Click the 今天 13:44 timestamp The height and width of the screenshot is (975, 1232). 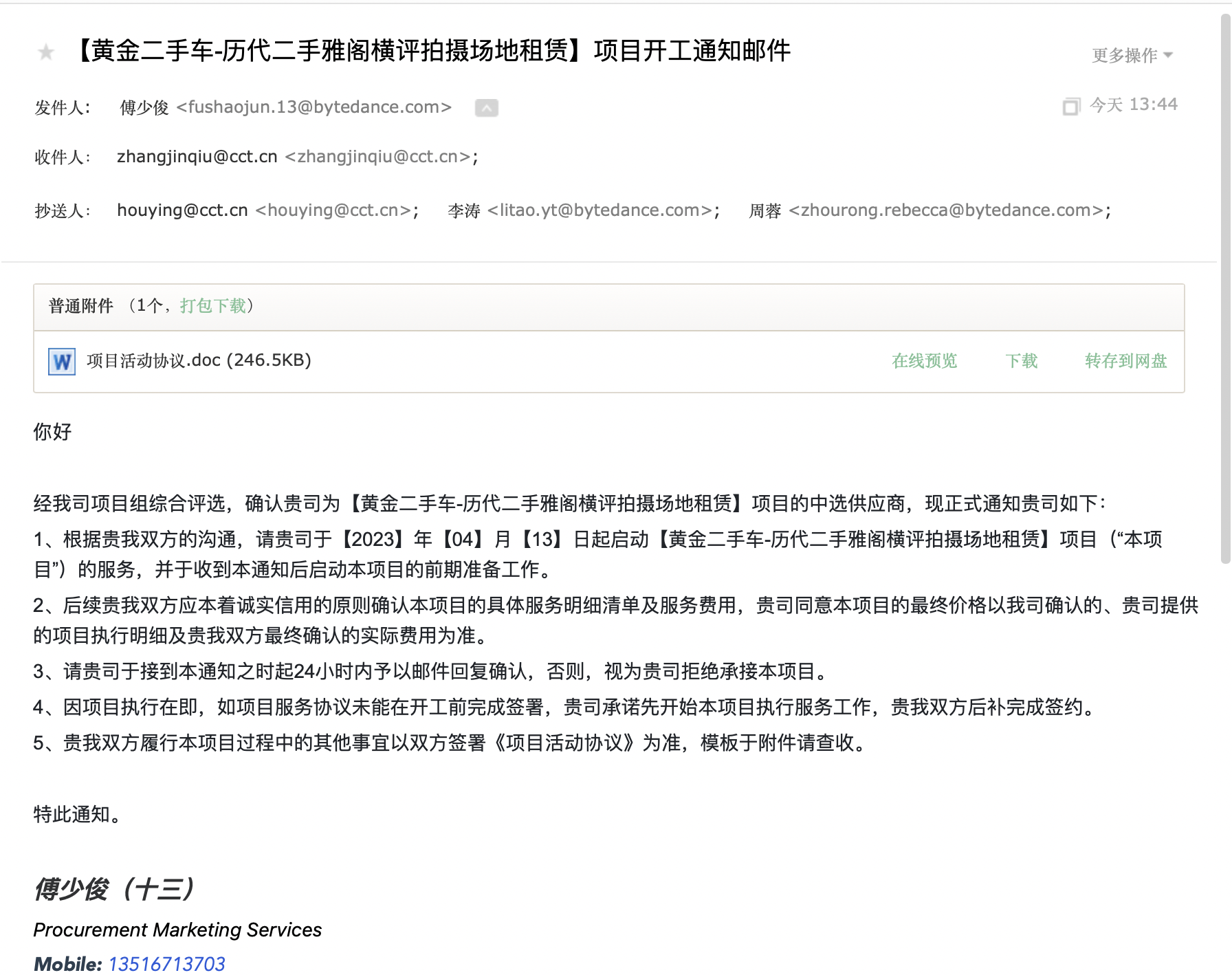pos(1134,105)
